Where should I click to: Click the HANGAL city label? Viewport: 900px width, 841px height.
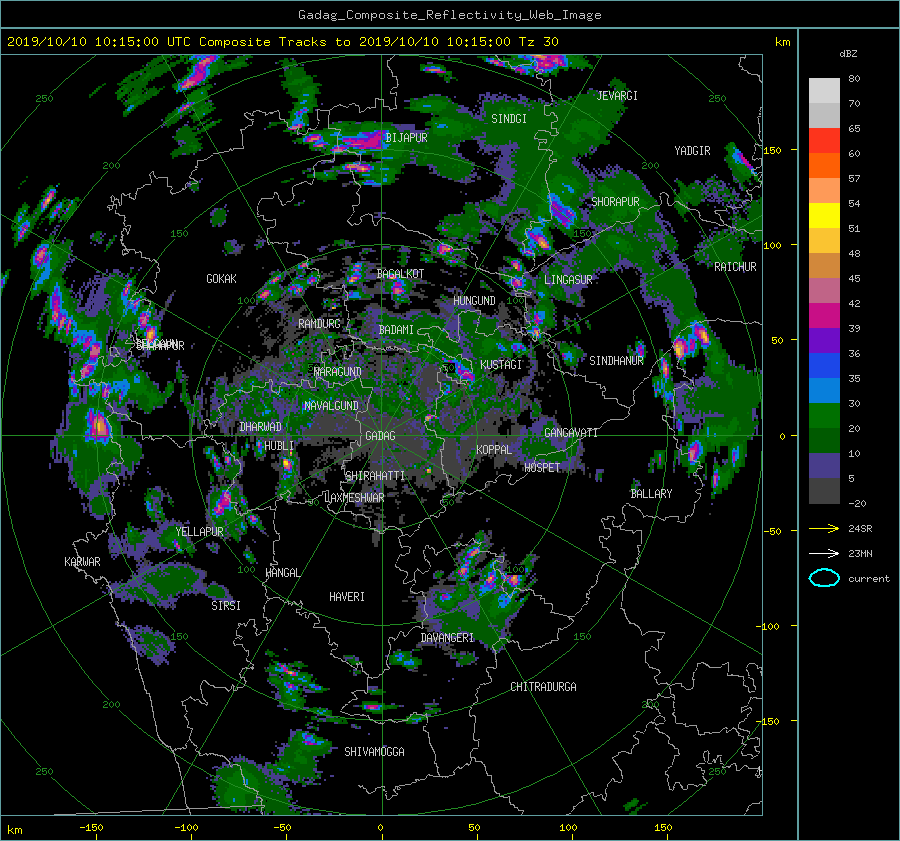283,573
